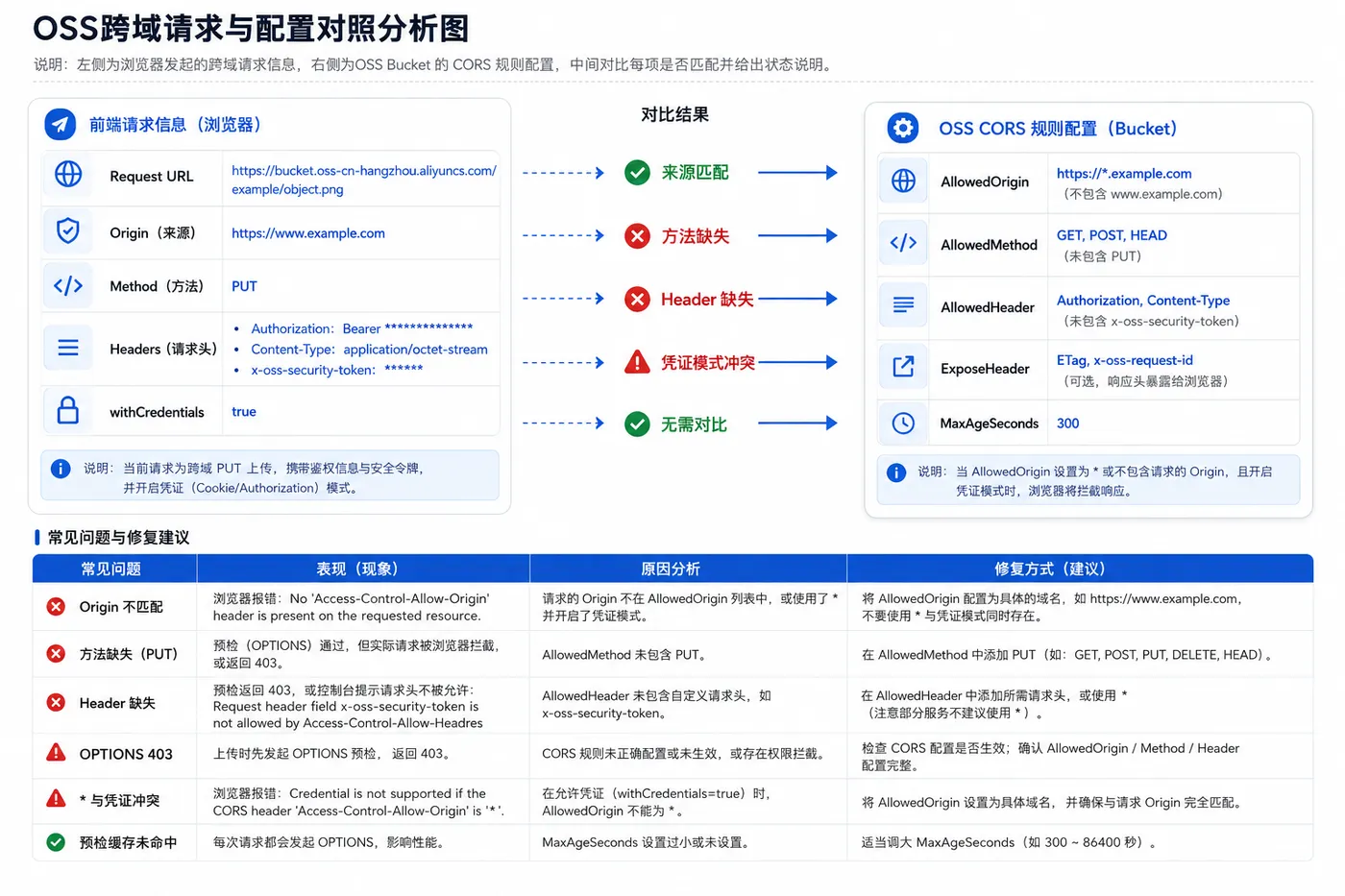Click the PUT method value
1345x896 pixels.
coord(244,286)
